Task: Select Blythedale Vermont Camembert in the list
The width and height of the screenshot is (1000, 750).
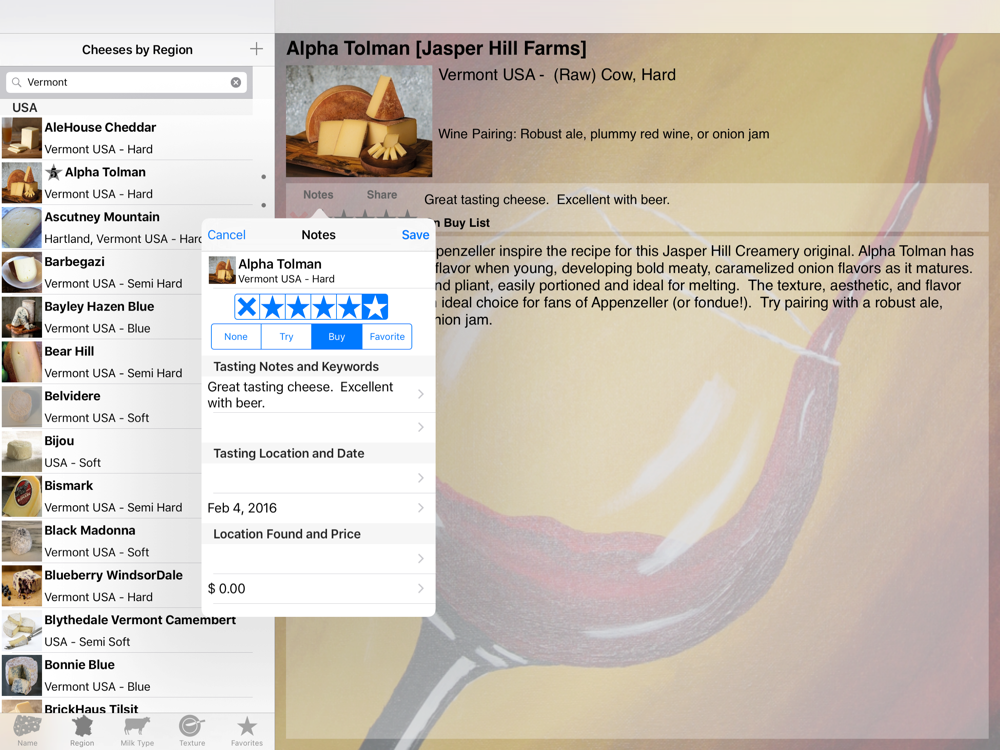Action: (x=128, y=631)
